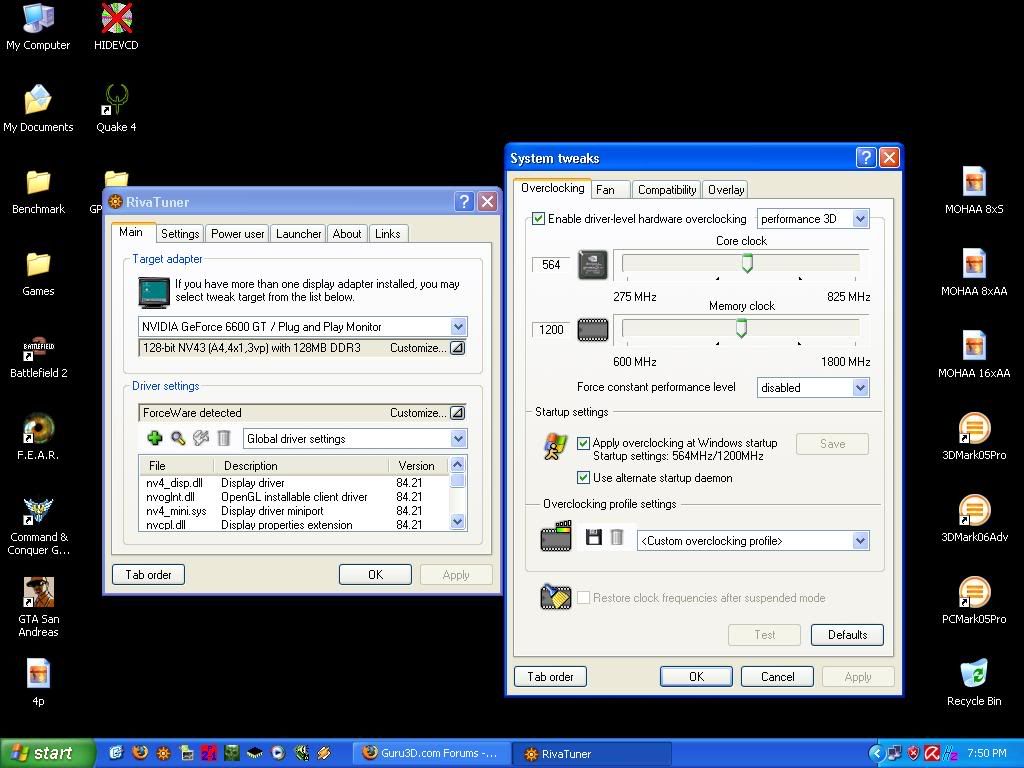Image resolution: width=1024 pixels, height=768 pixels.
Task: Click the green plus add-driver icon
Action: click(154, 438)
